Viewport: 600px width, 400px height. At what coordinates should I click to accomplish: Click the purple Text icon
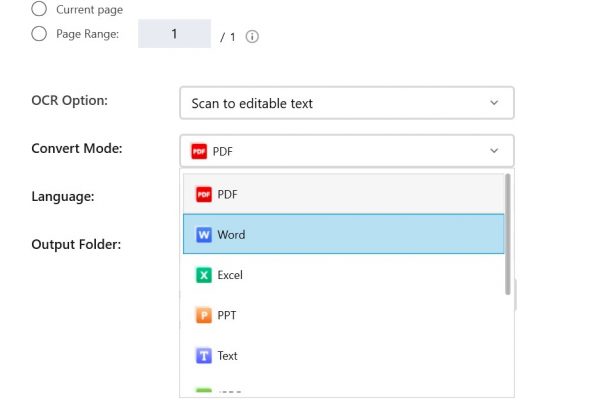tap(204, 356)
